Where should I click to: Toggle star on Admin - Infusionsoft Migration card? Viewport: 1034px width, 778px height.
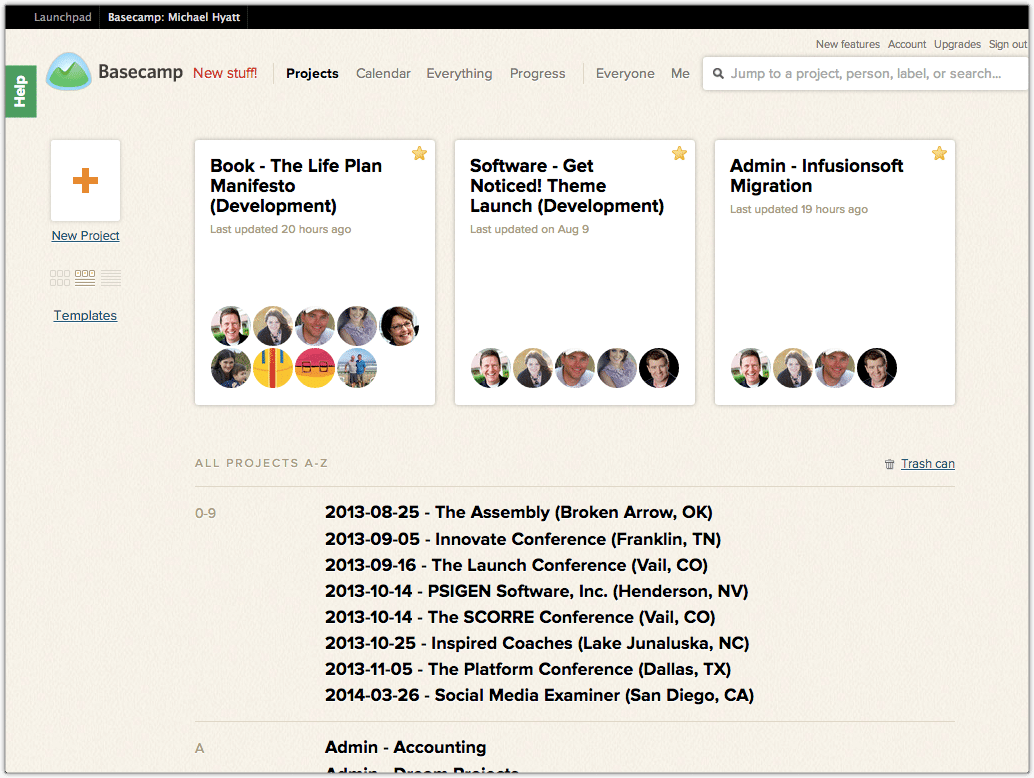pos(939,153)
